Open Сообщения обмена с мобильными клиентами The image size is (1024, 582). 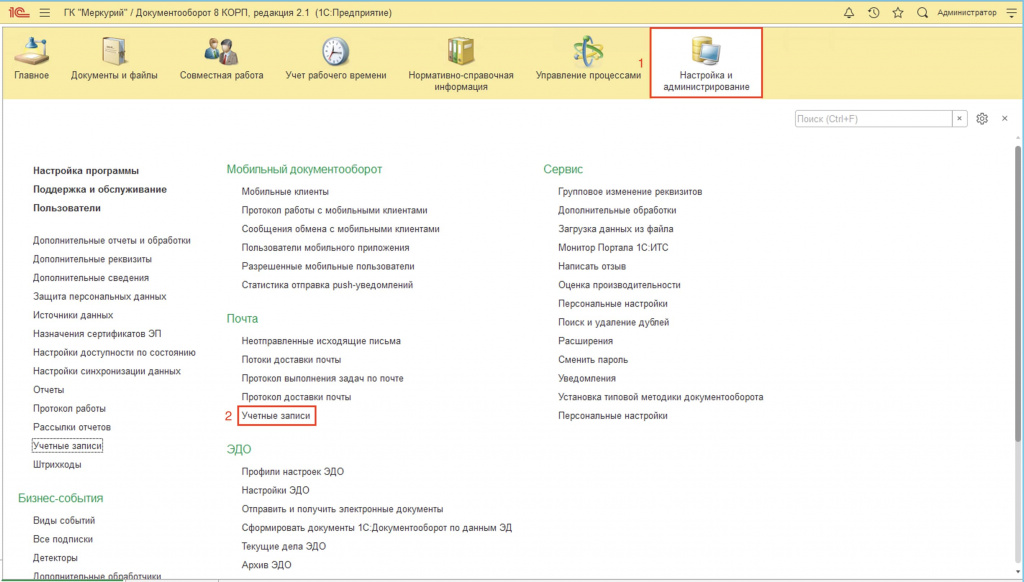[x=340, y=229]
